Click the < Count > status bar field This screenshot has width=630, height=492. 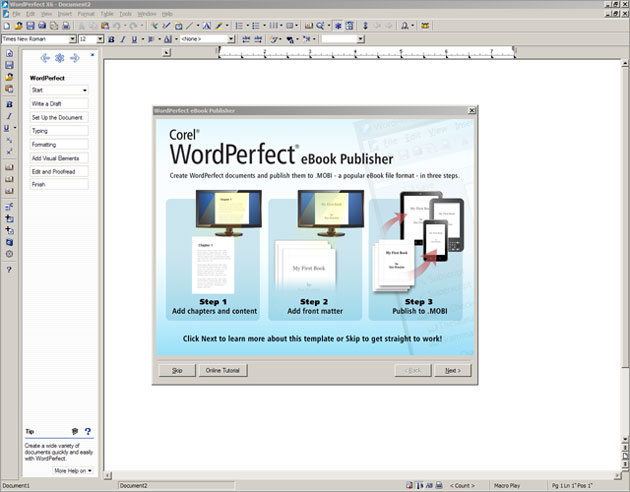462,486
